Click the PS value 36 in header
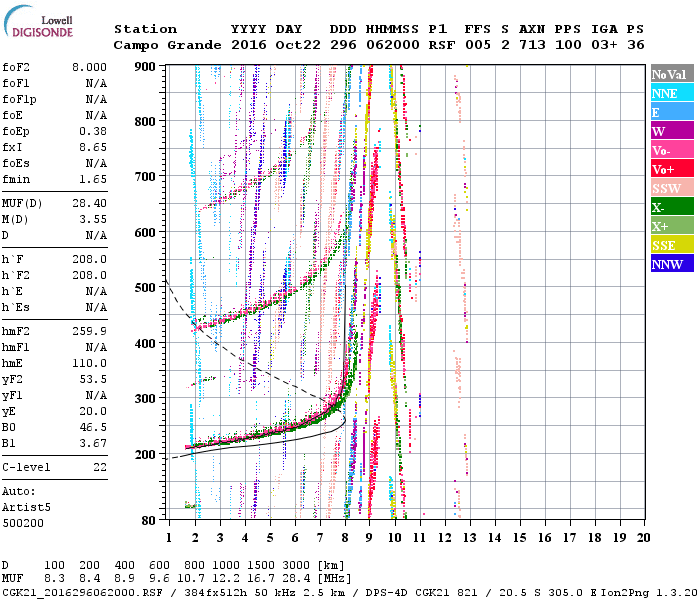The height and width of the screenshot is (600, 700). [x=636, y=45]
